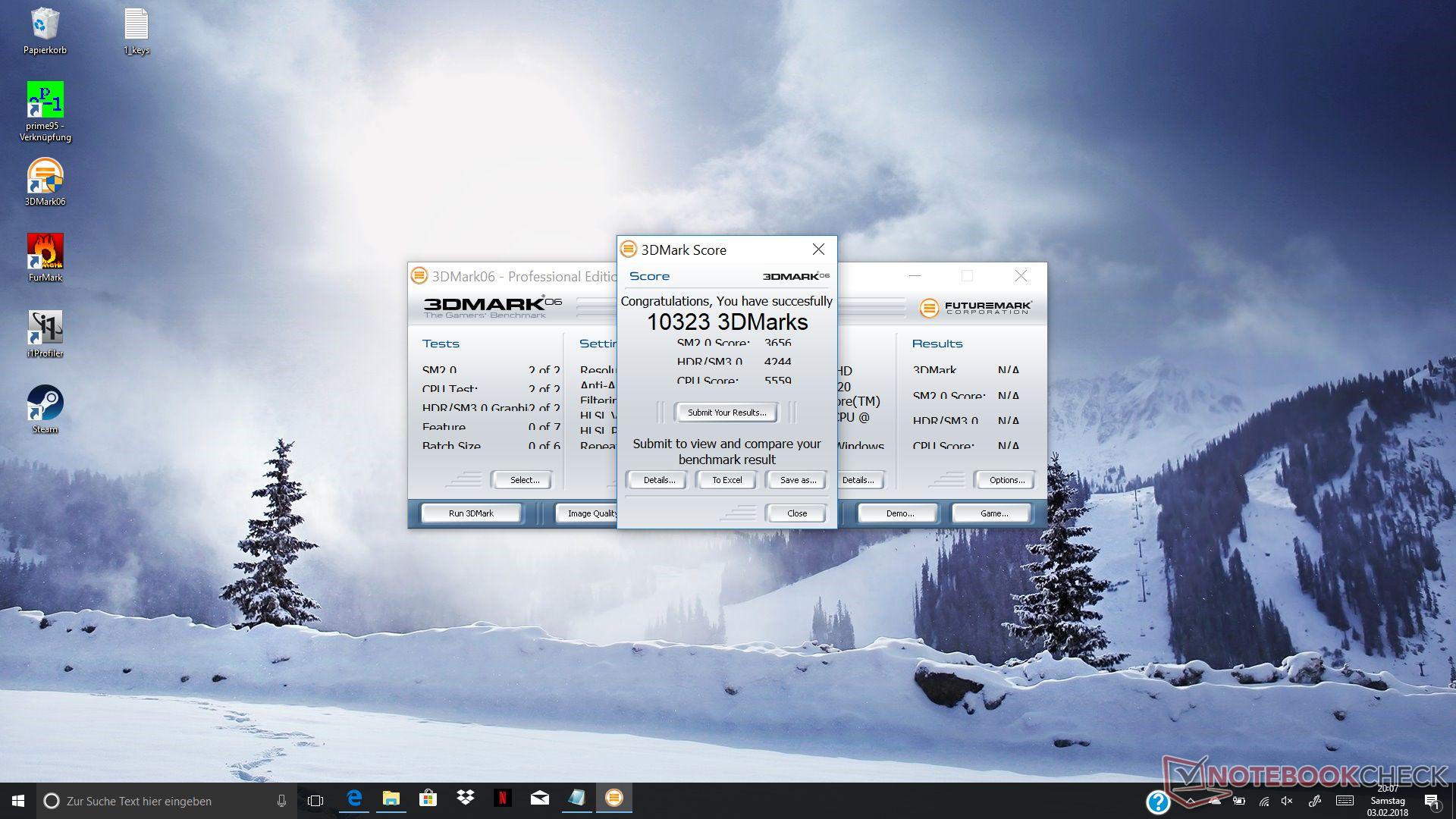1456x819 pixels.
Task: Open battery status in system tray
Action: click(1238, 801)
